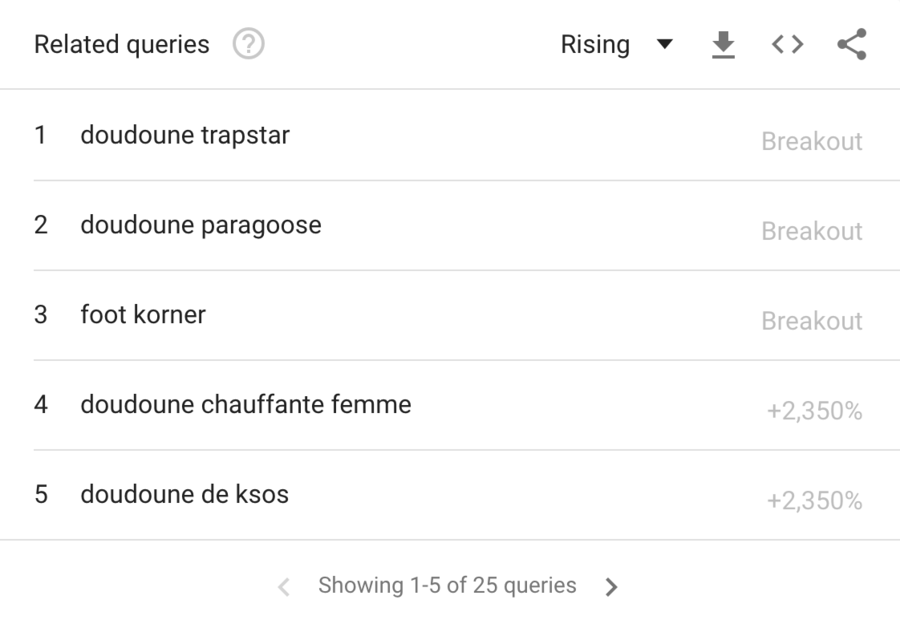Open the doudoune paragoose query
The image size is (900, 624).
point(201,225)
